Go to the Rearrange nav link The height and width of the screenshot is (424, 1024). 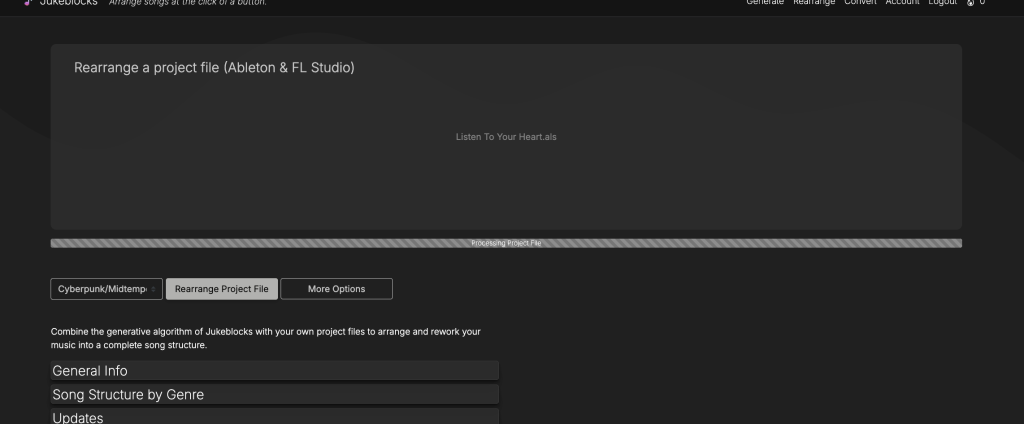pos(814,3)
